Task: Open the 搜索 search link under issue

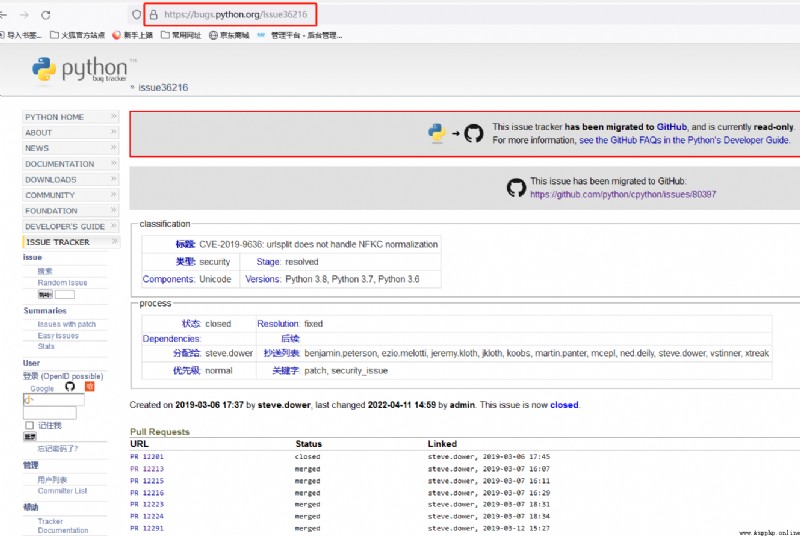Action: tap(45, 271)
